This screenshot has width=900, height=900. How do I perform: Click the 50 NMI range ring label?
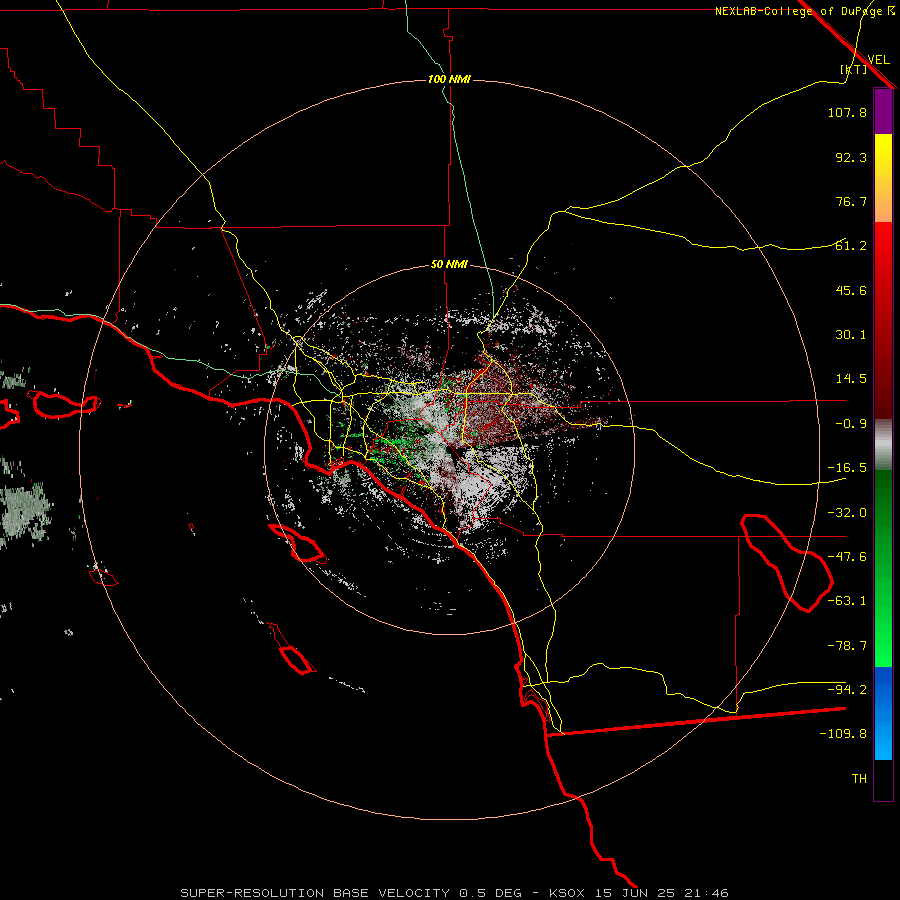(449, 265)
